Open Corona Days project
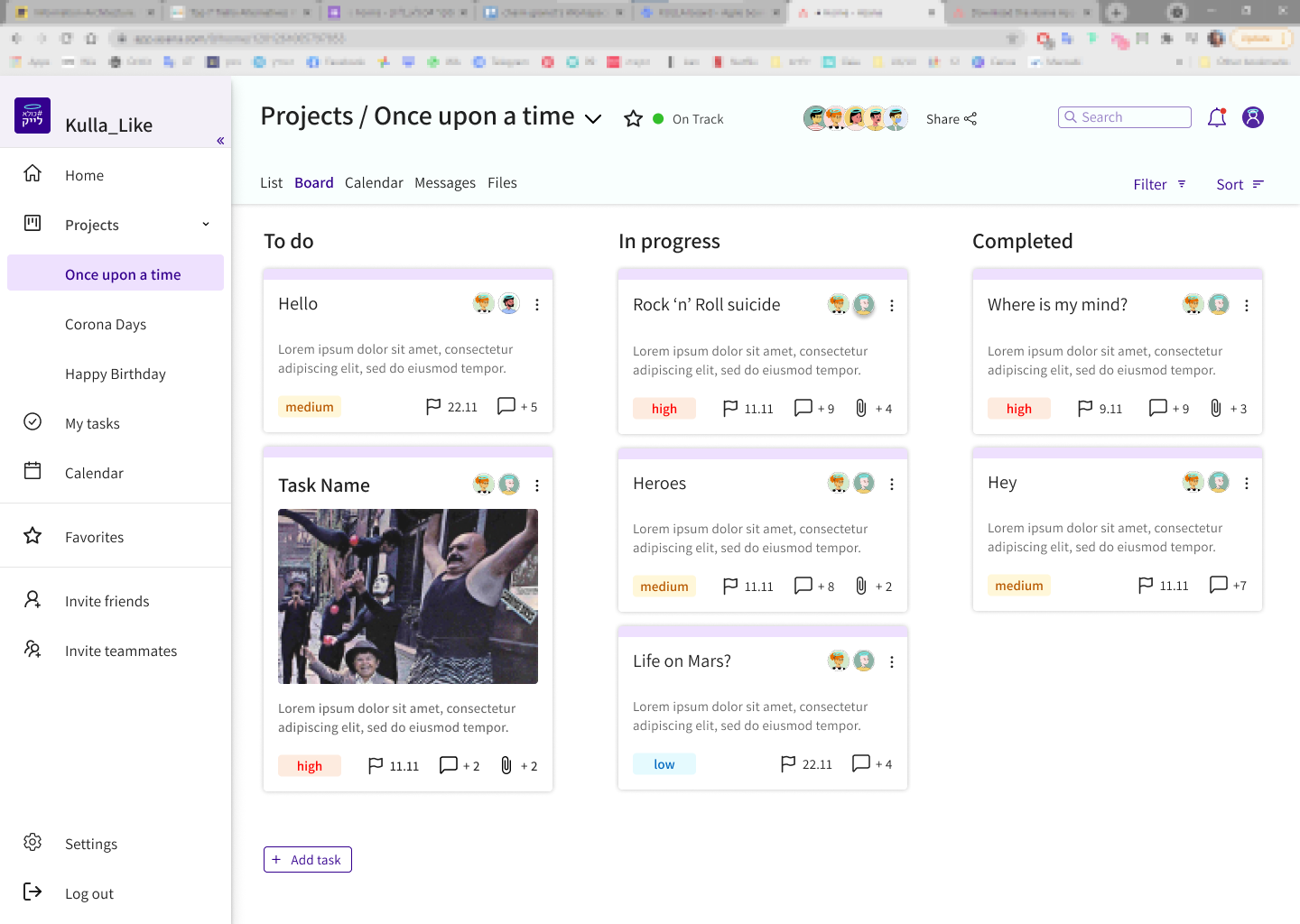The width and height of the screenshot is (1300, 924). pos(106,324)
